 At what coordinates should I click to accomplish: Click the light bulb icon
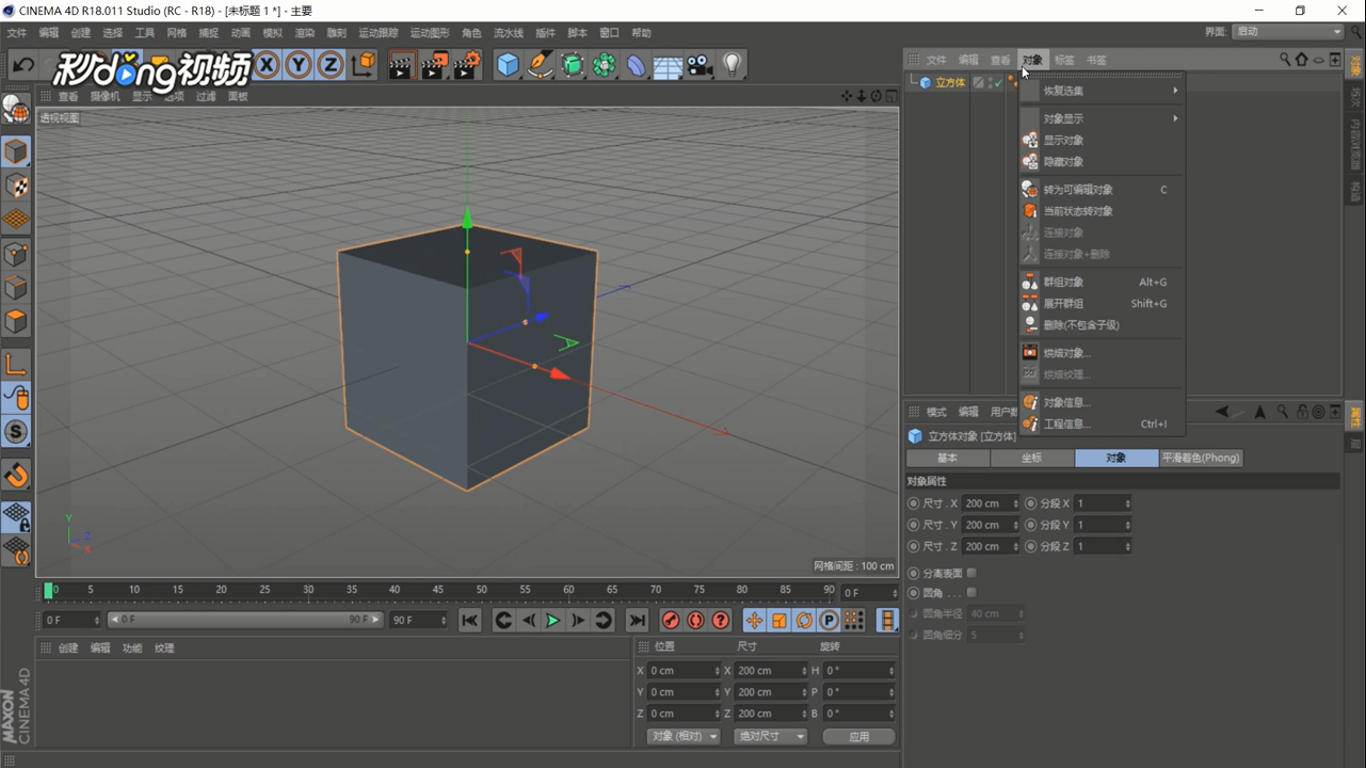(732, 66)
